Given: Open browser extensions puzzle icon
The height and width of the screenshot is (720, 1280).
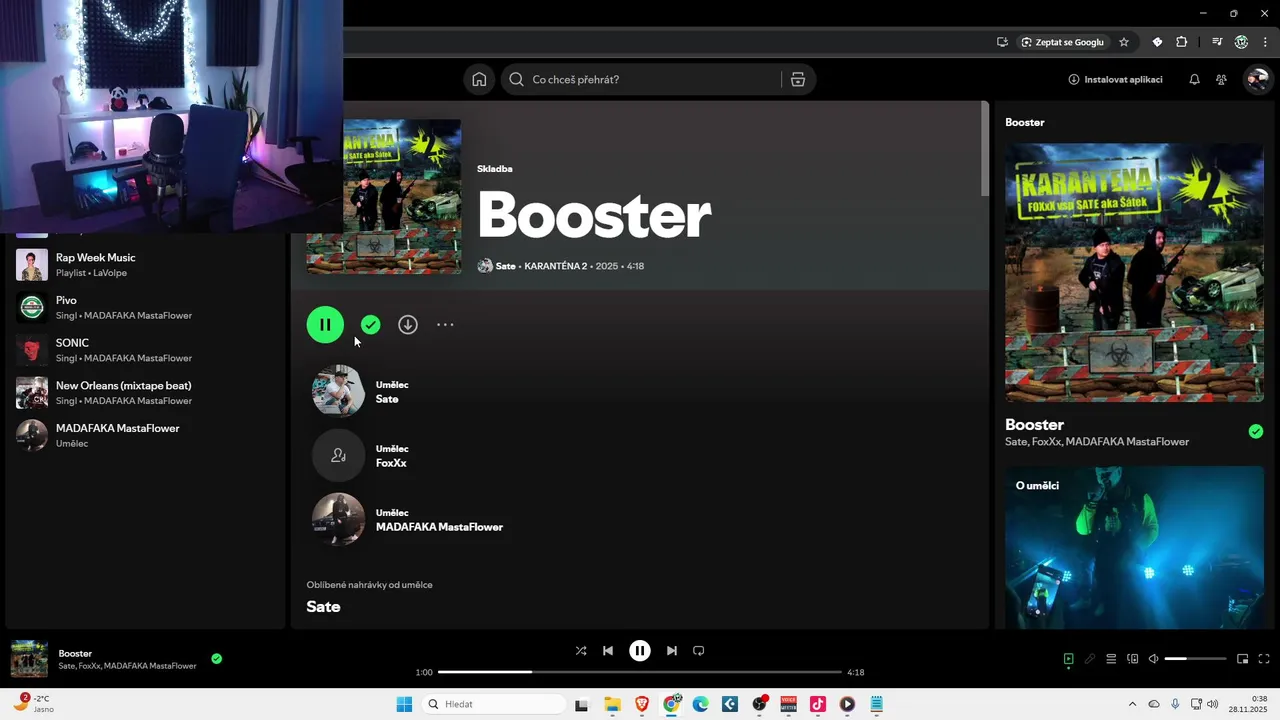Looking at the screenshot, I should [1182, 42].
